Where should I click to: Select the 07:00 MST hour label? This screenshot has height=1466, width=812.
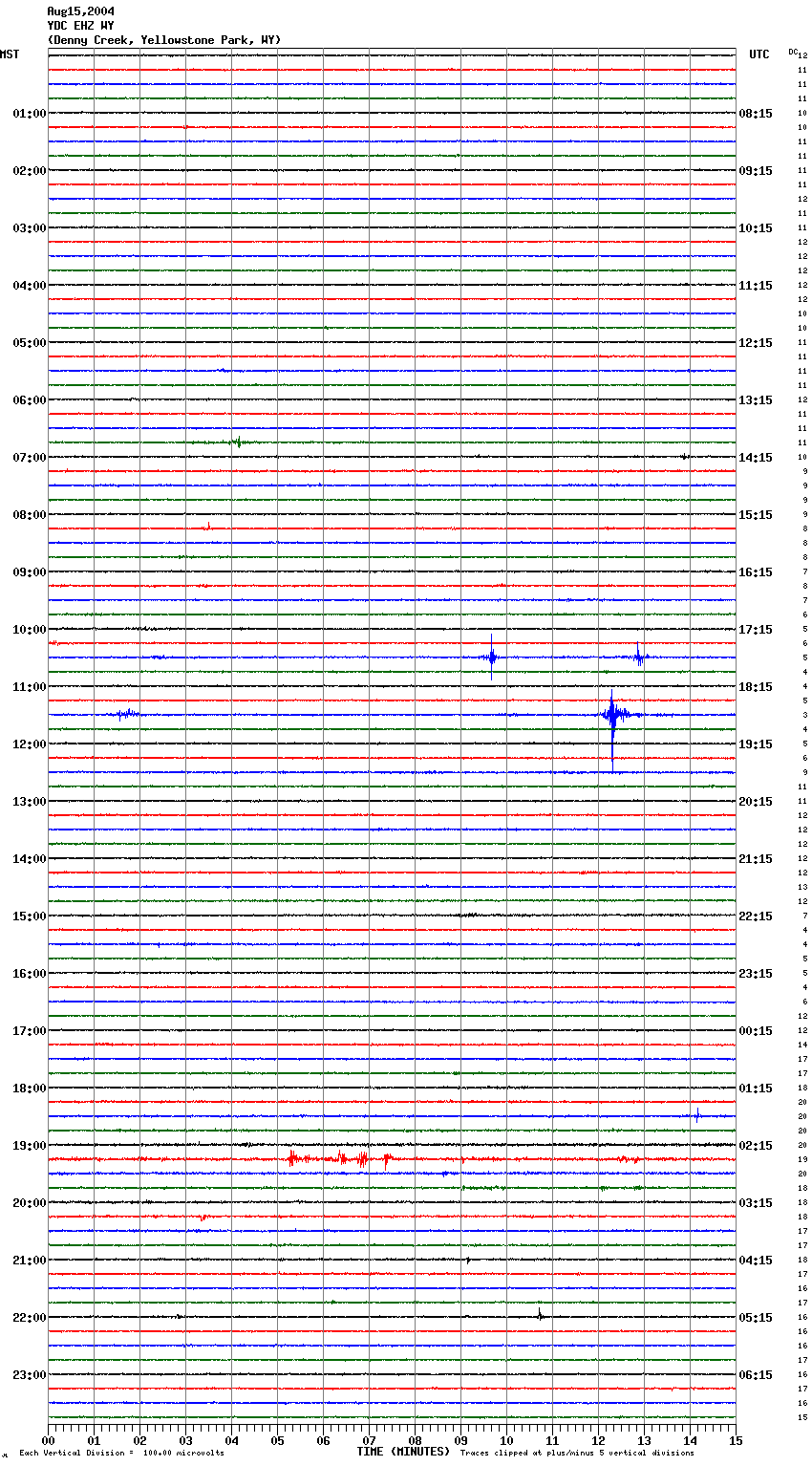pos(30,458)
